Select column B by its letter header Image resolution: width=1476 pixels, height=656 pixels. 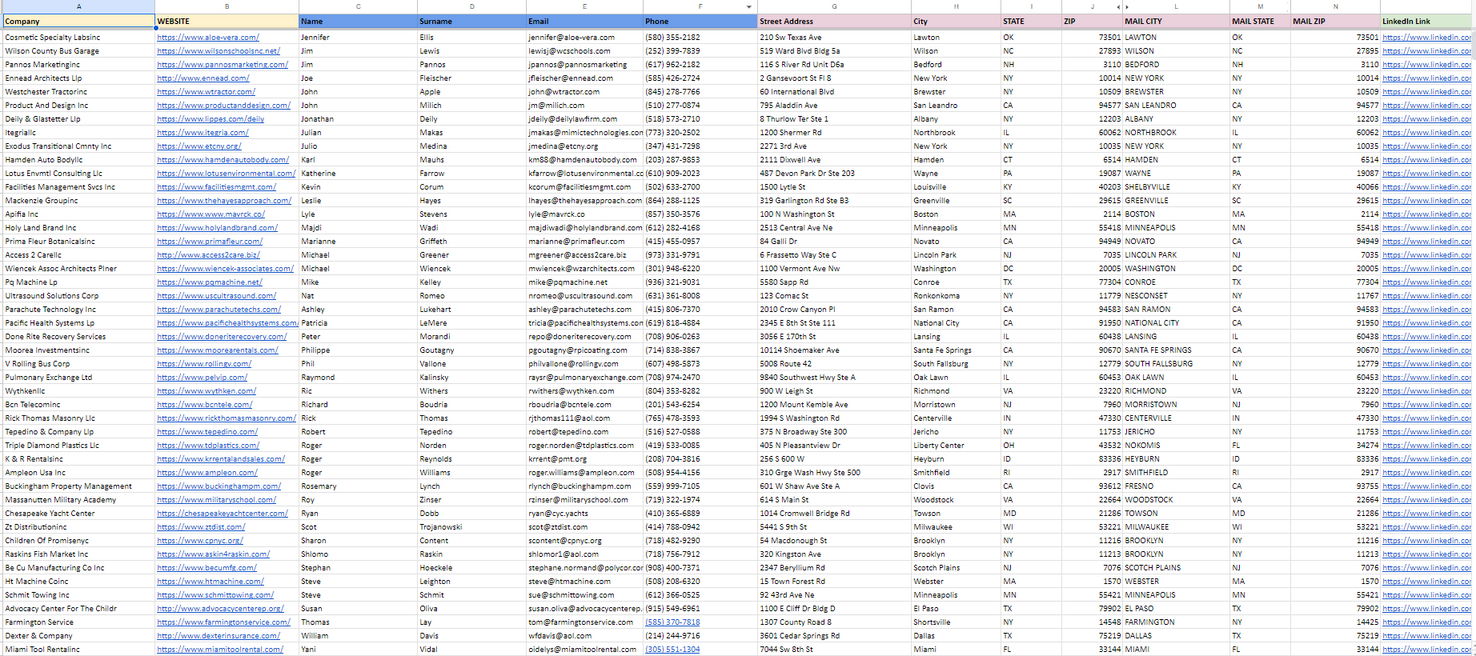227,7
